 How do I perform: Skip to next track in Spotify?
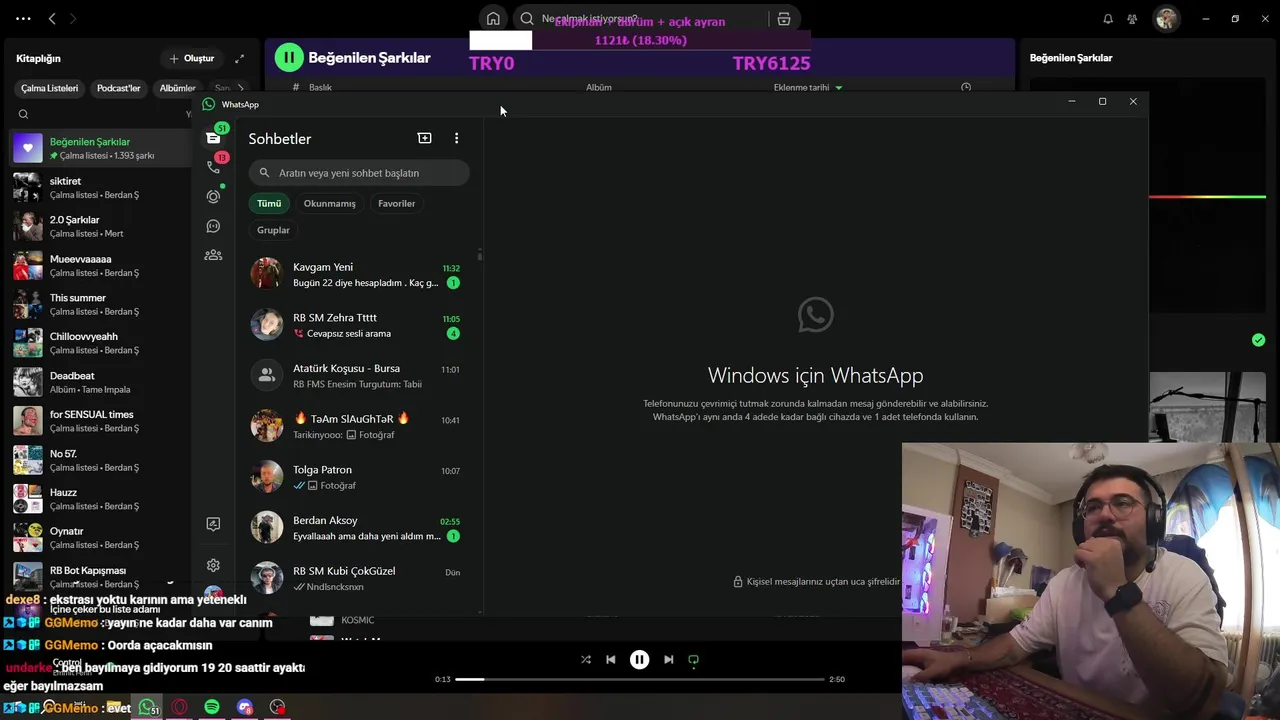[668, 659]
